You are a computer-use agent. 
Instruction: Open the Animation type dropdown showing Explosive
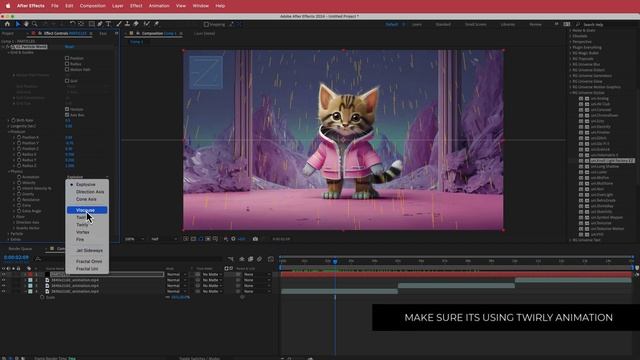coord(87,177)
